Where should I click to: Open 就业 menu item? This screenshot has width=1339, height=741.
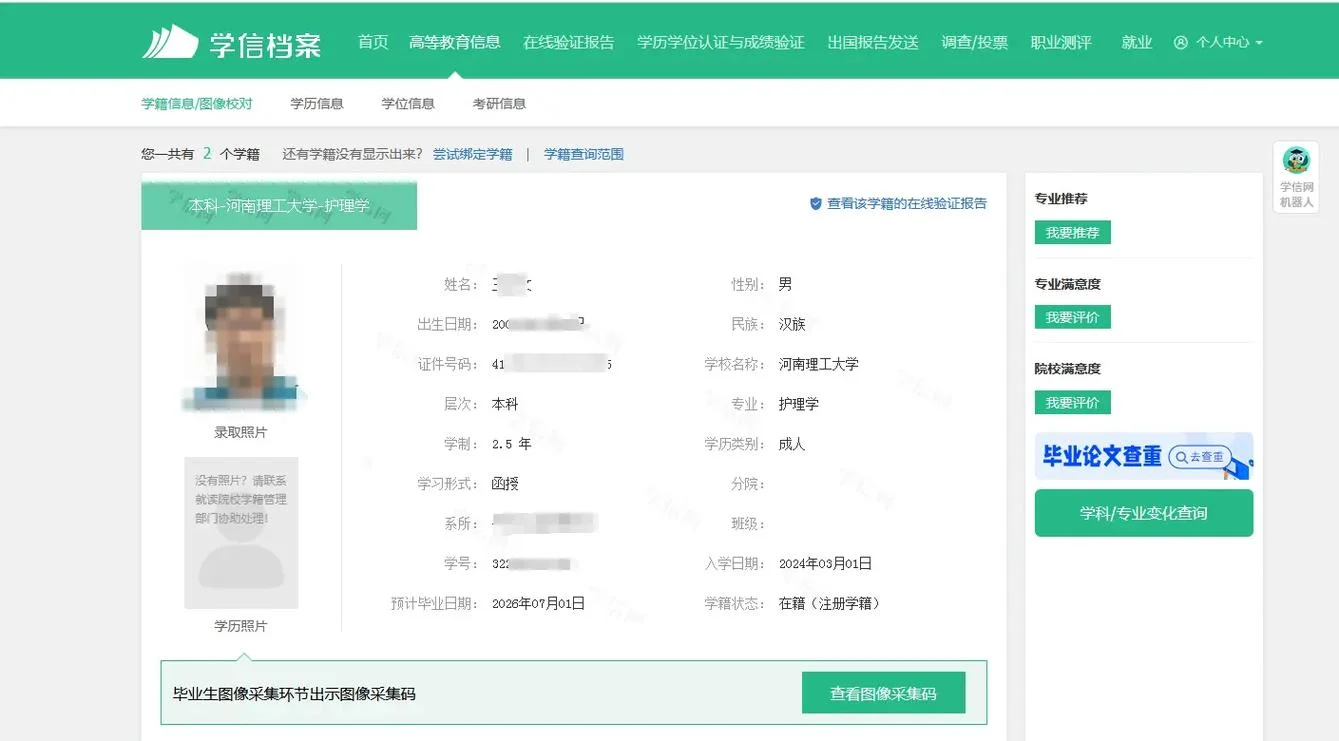1137,43
